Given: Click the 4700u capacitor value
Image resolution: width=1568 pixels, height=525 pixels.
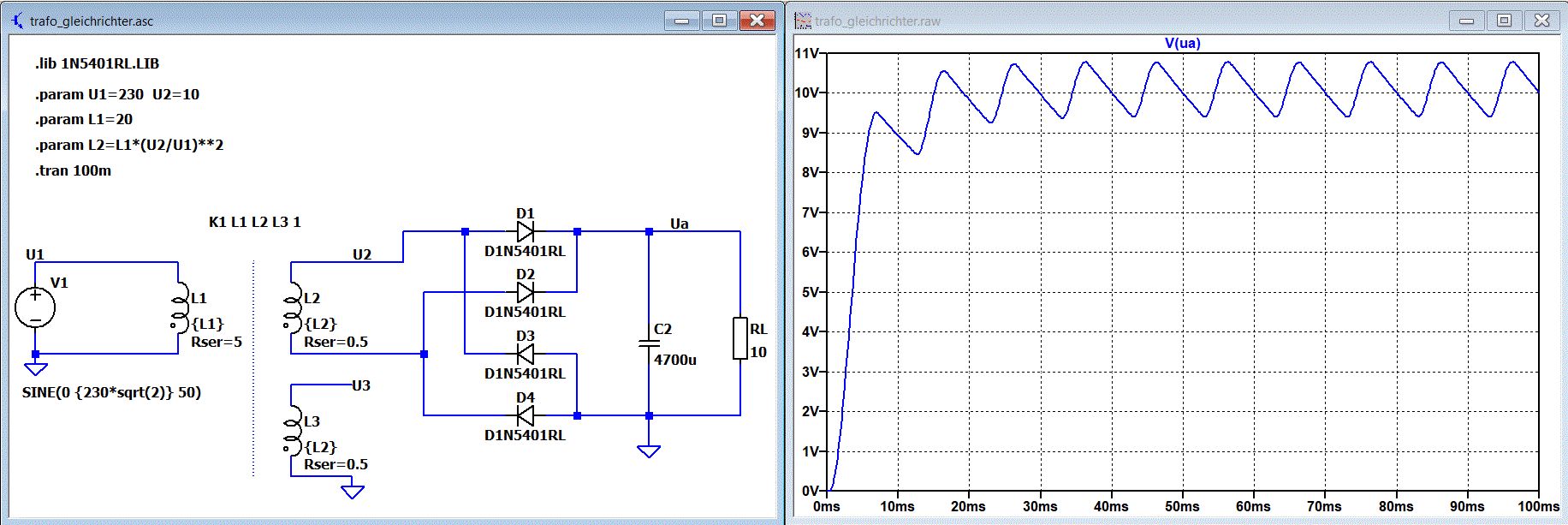Looking at the screenshot, I should point(675,360).
